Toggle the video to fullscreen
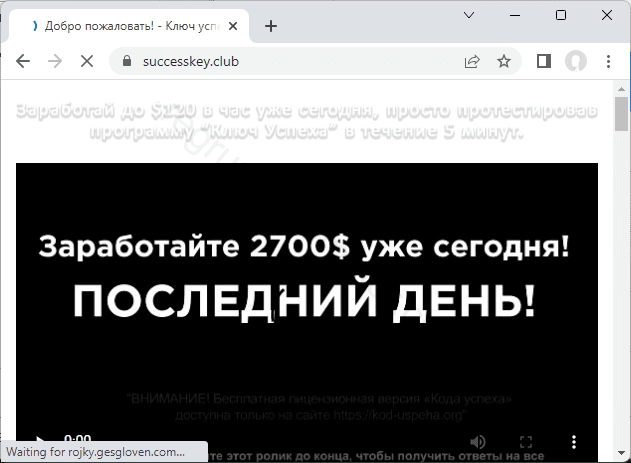 (526, 441)
